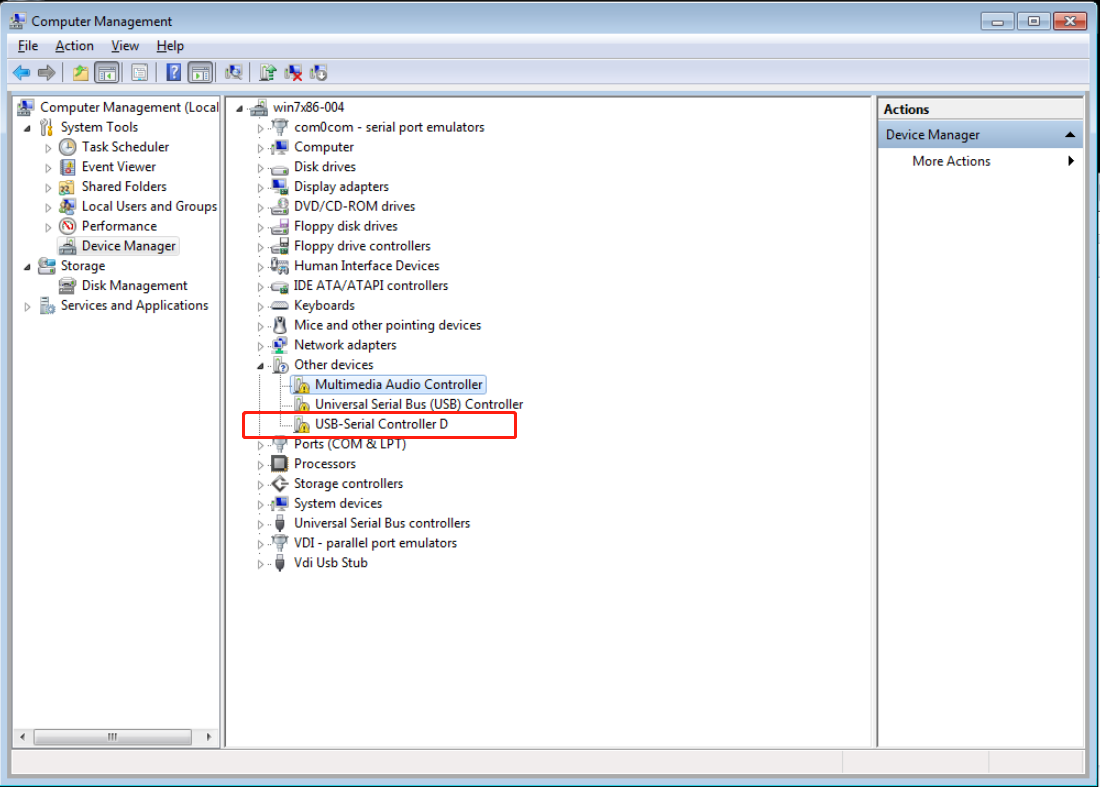
Task: Click the Universal Serial Bus (USB) Controller warning icon
Action: [x=302, y=405]
